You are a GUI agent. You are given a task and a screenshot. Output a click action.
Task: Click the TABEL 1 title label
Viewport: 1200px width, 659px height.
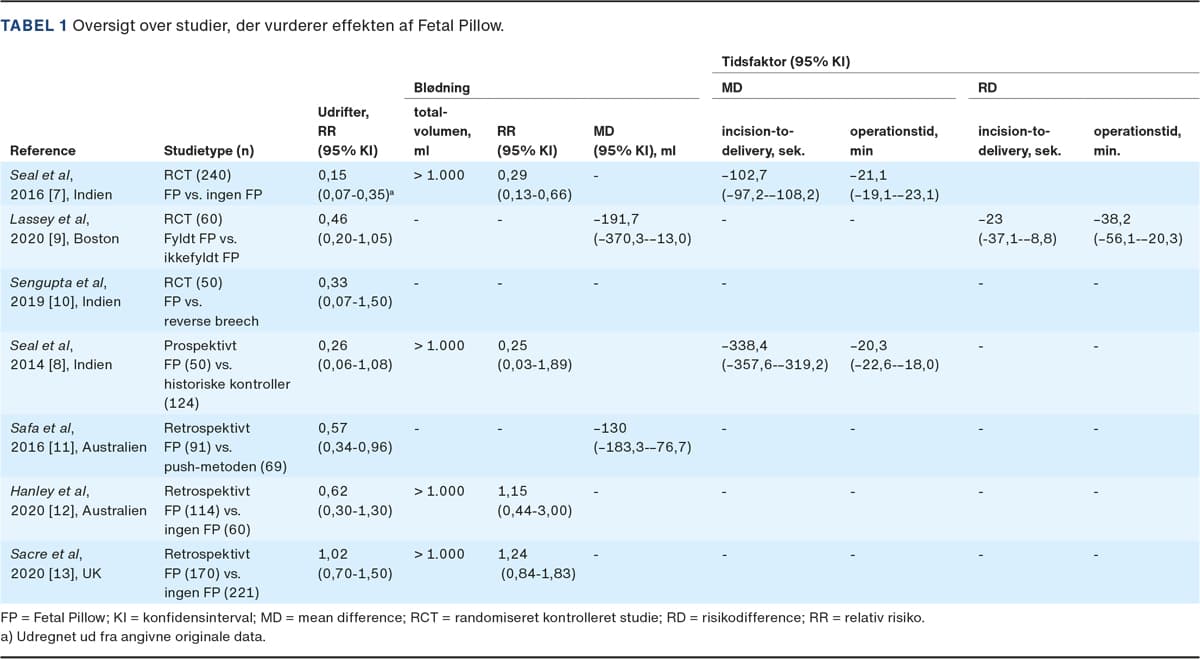point(34,25)
